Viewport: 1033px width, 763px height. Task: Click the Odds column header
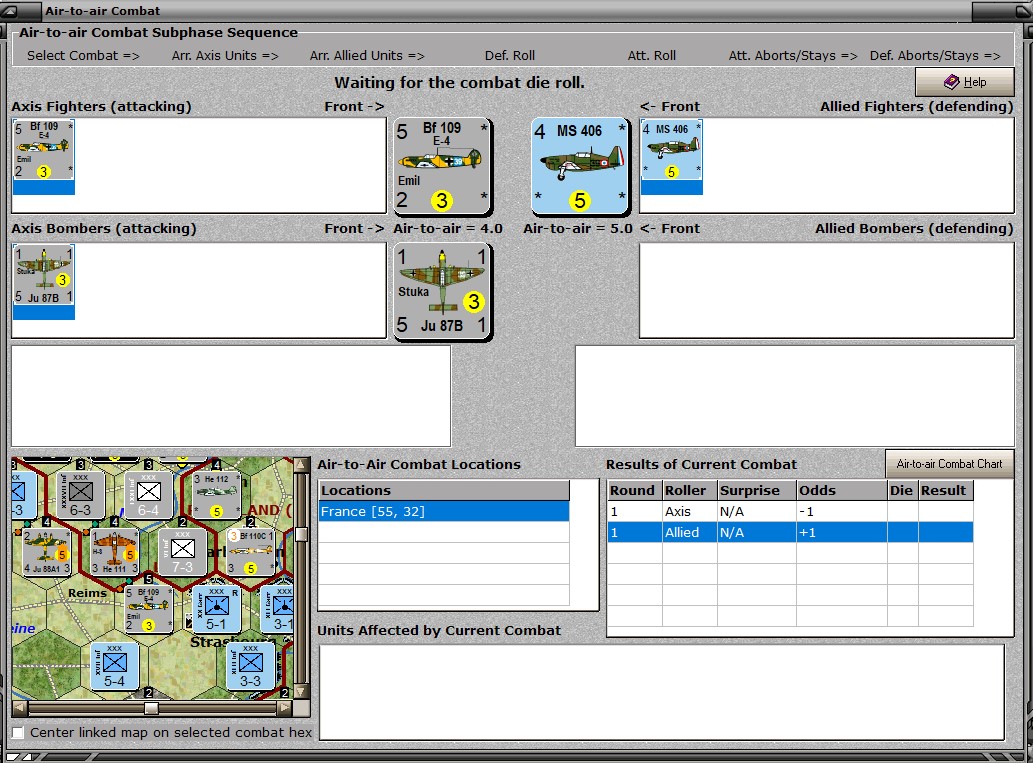pyautogui.click(x=842, y=490)
